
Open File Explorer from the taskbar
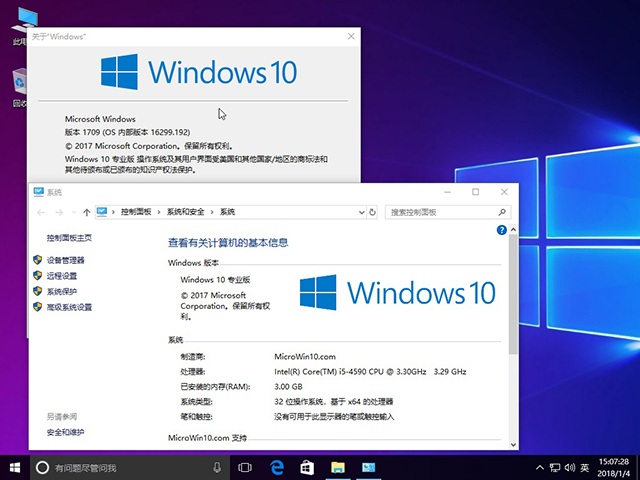pyautogui.click(x=338, y=468)
